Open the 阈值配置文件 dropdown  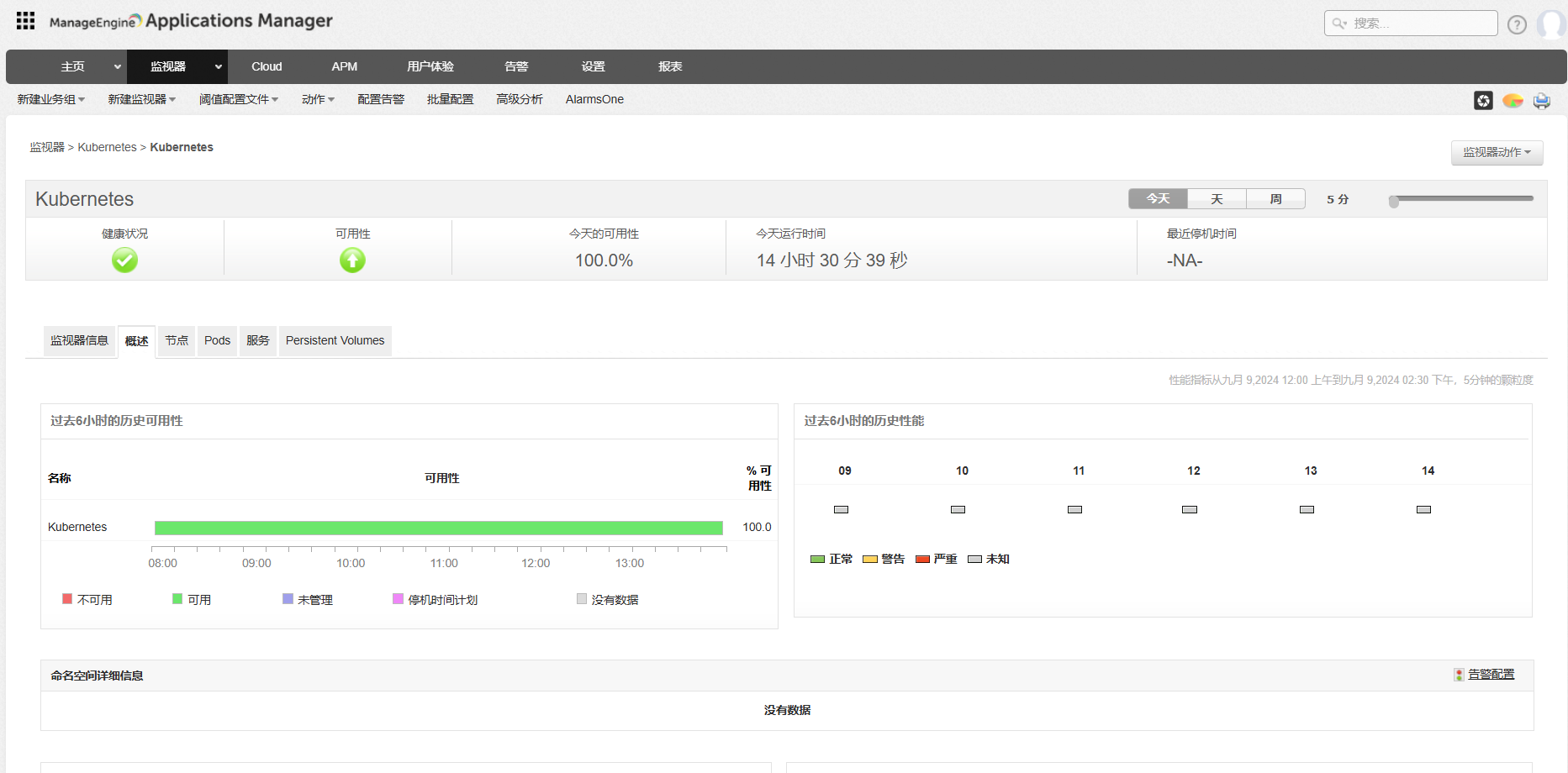tap(239, 99)
